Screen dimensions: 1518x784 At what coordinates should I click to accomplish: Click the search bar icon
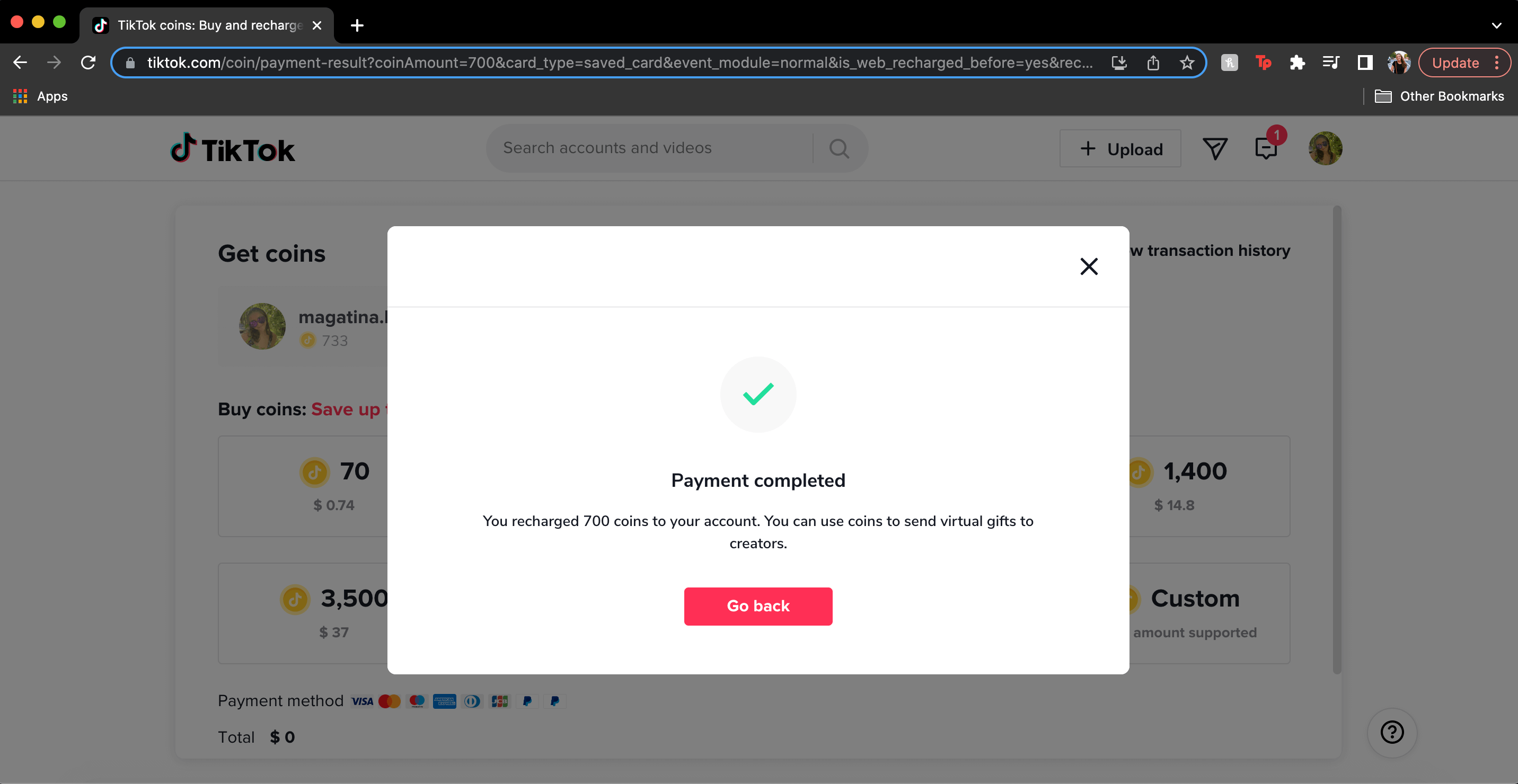point(839,147)
